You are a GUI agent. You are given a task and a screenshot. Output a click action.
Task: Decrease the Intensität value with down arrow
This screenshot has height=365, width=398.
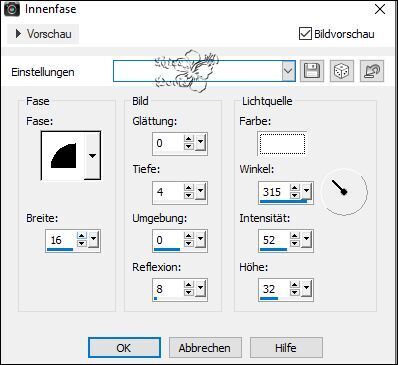tap(295, 243)
